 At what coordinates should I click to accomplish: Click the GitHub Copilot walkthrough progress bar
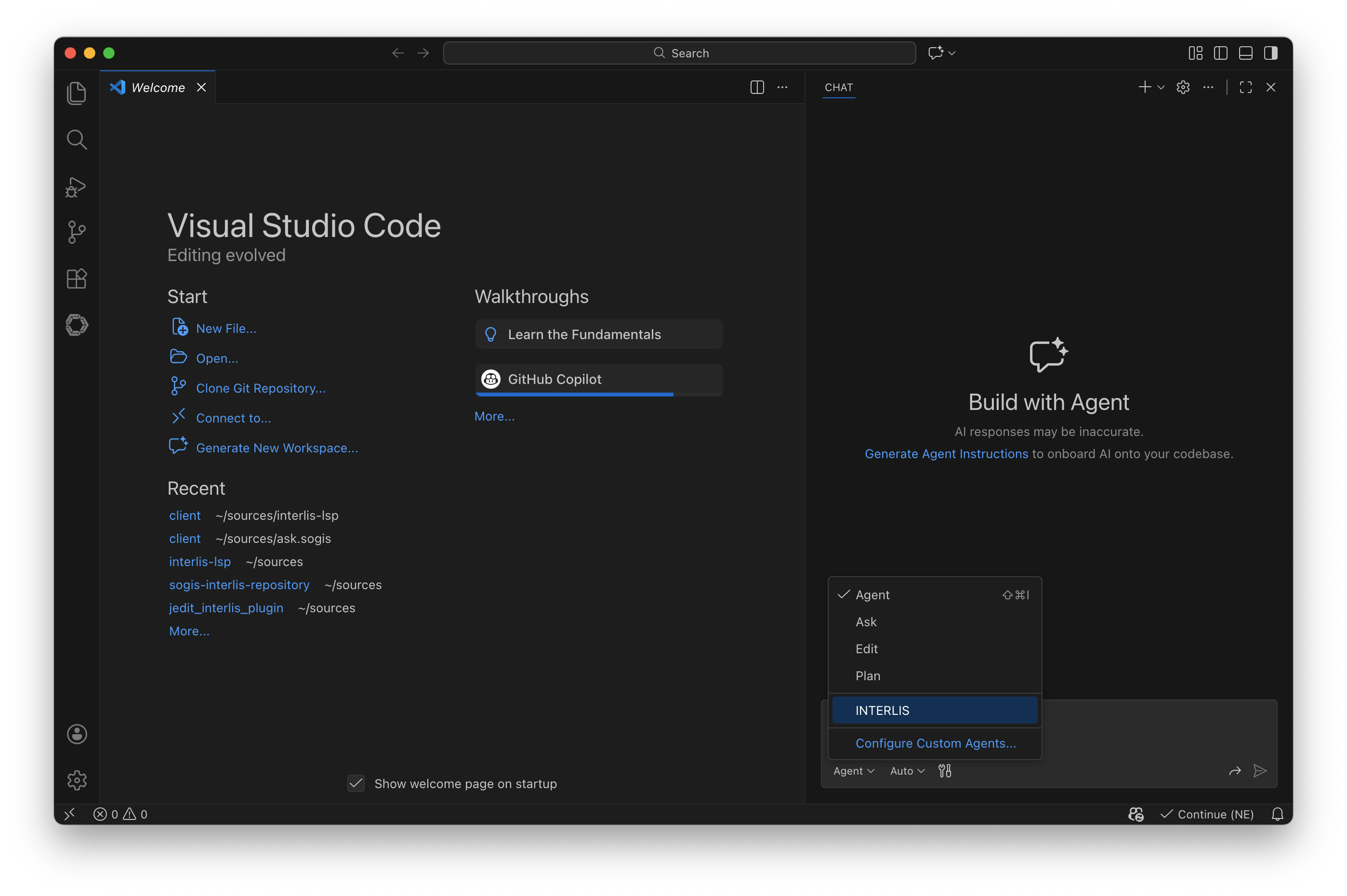[x=574, y=395]
